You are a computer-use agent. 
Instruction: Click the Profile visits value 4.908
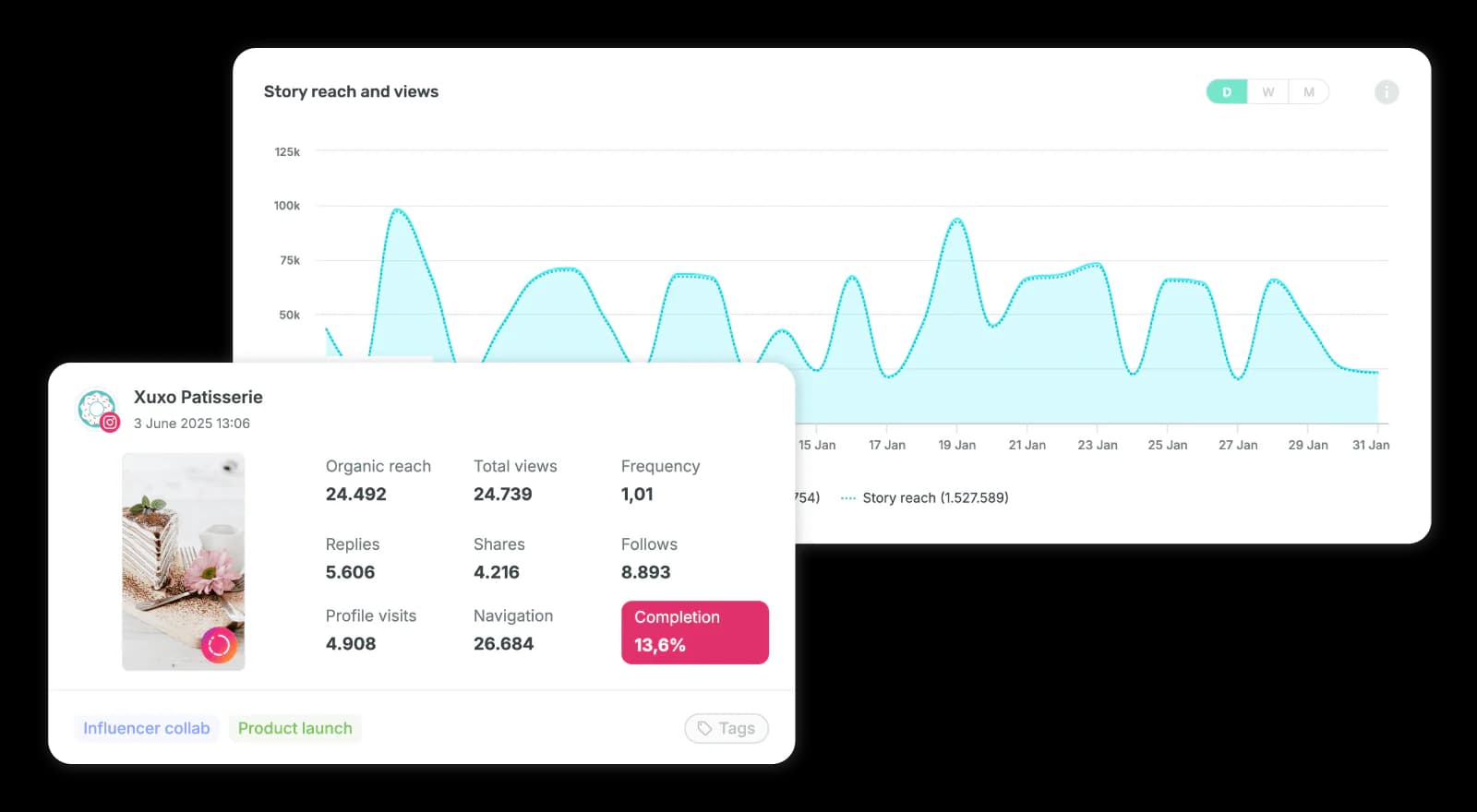point(351,643)
